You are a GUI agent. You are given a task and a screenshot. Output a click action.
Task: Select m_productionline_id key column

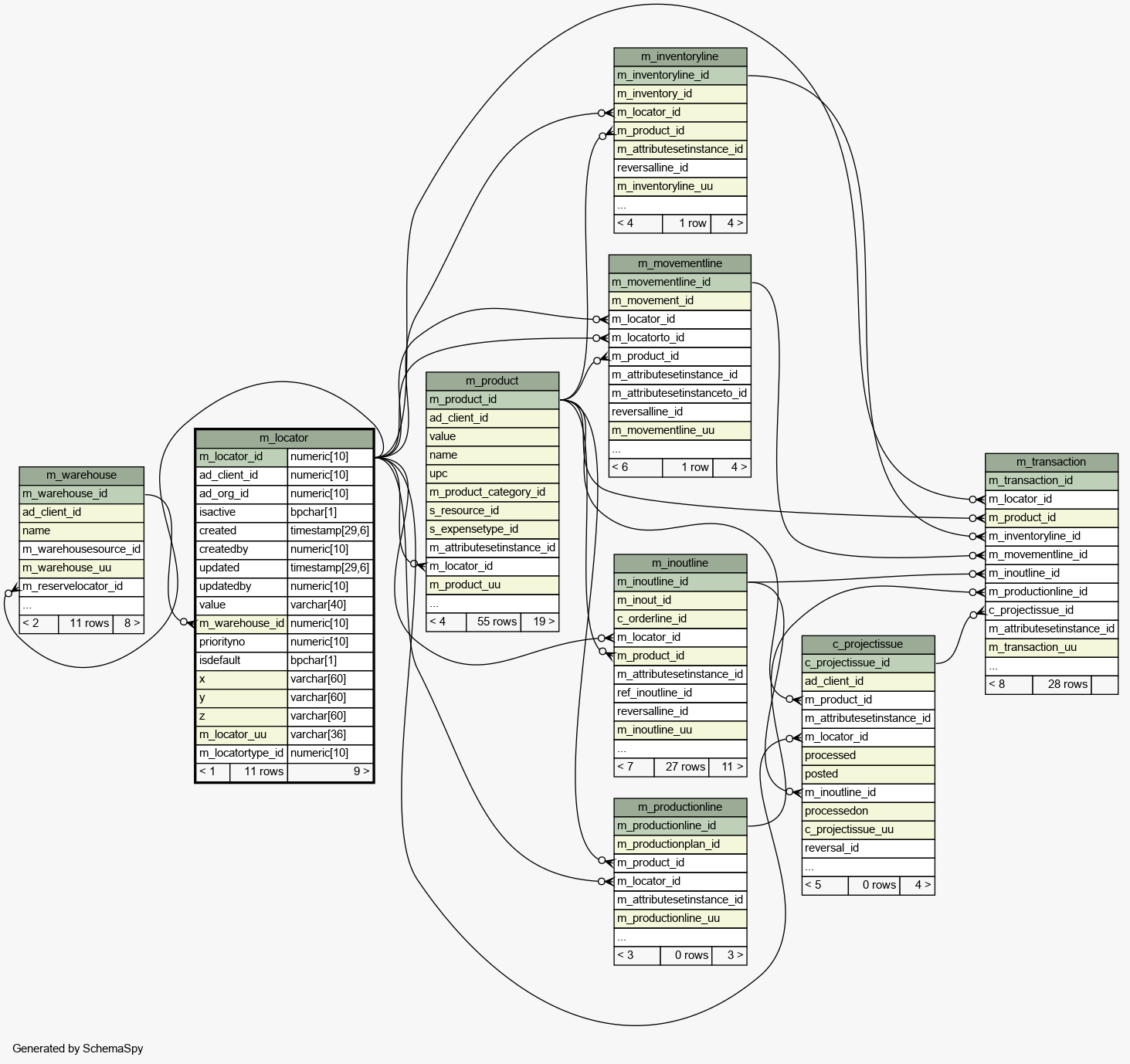[x=680, y=825]
